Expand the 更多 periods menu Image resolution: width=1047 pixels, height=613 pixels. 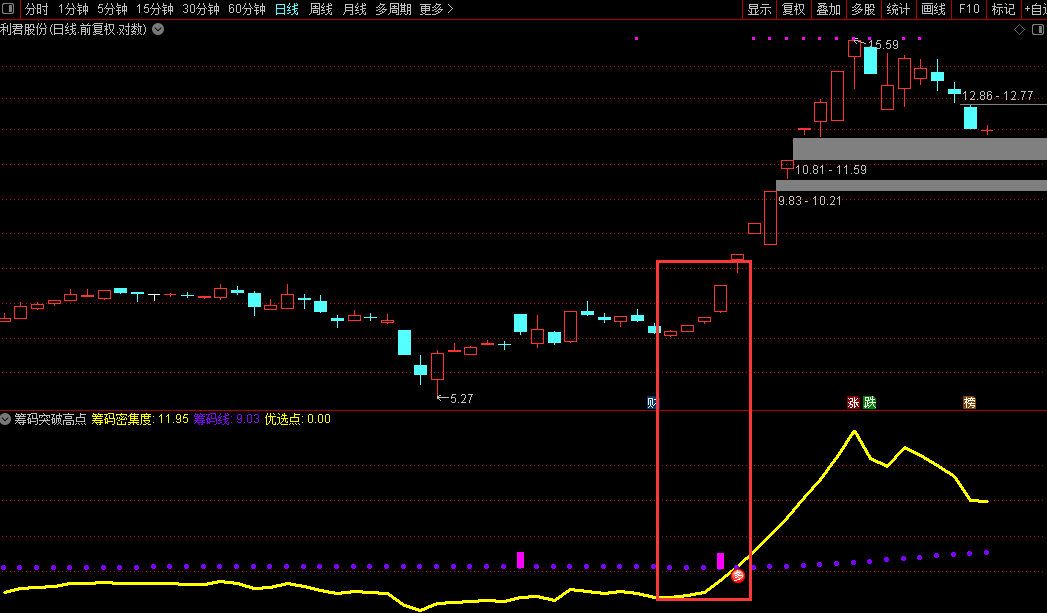(436, 9)
